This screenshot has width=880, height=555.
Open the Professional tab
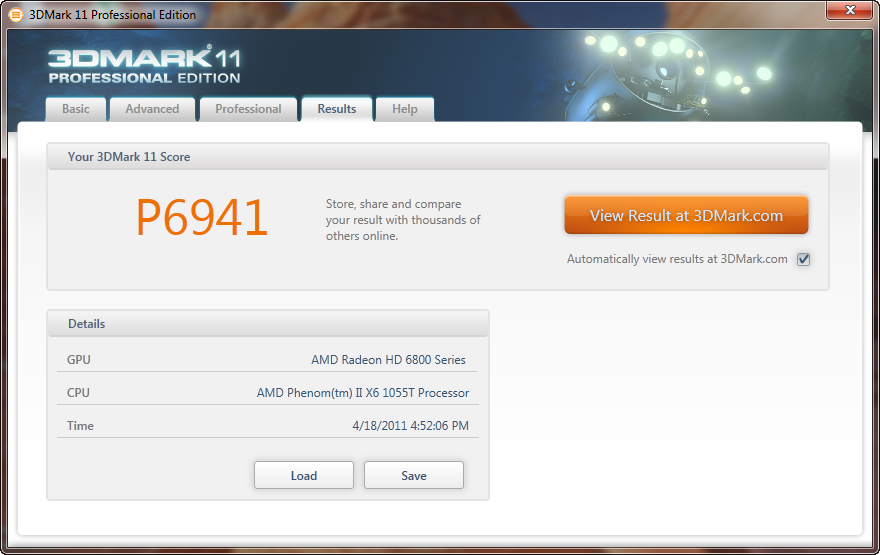point(248,109)
